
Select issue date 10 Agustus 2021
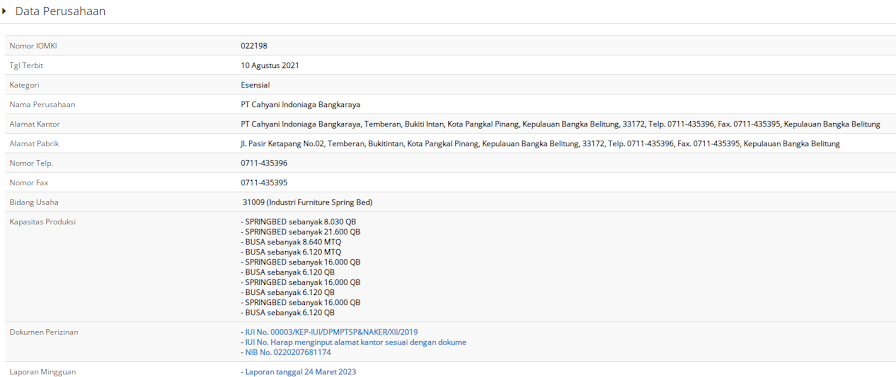pyautogui.click(x=270, y=66)
